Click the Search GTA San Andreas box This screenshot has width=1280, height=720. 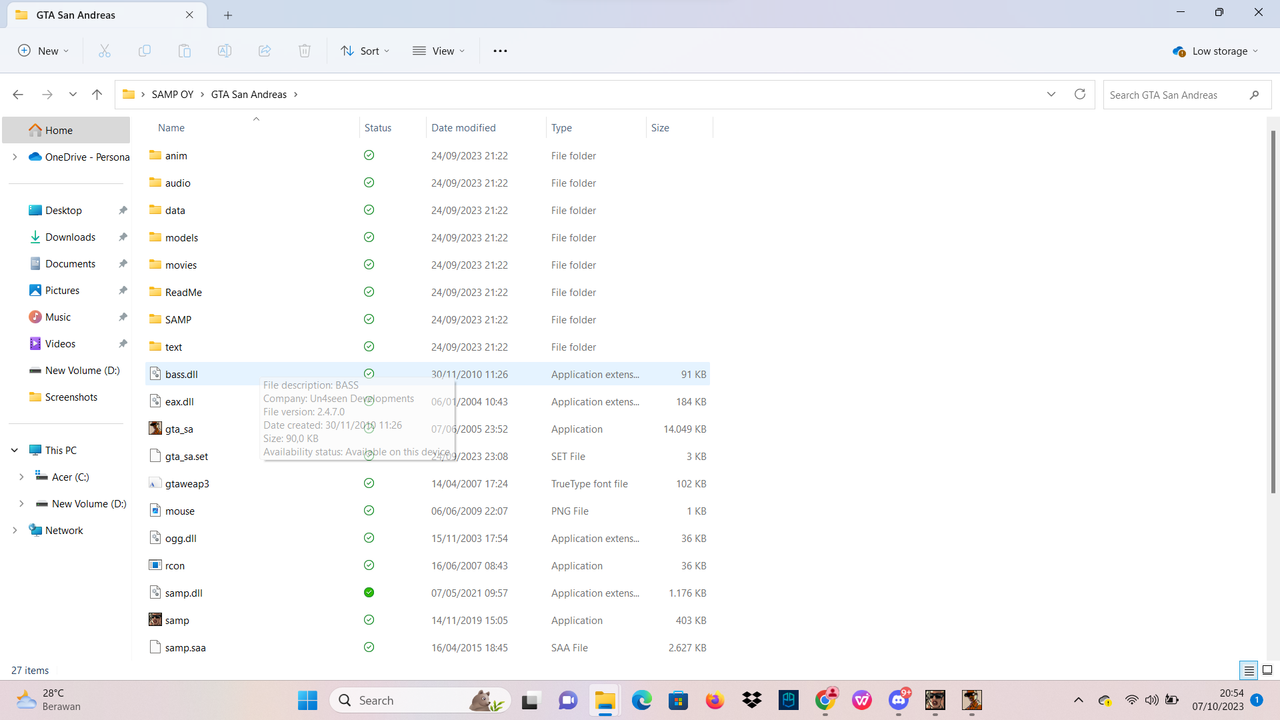1186,94
